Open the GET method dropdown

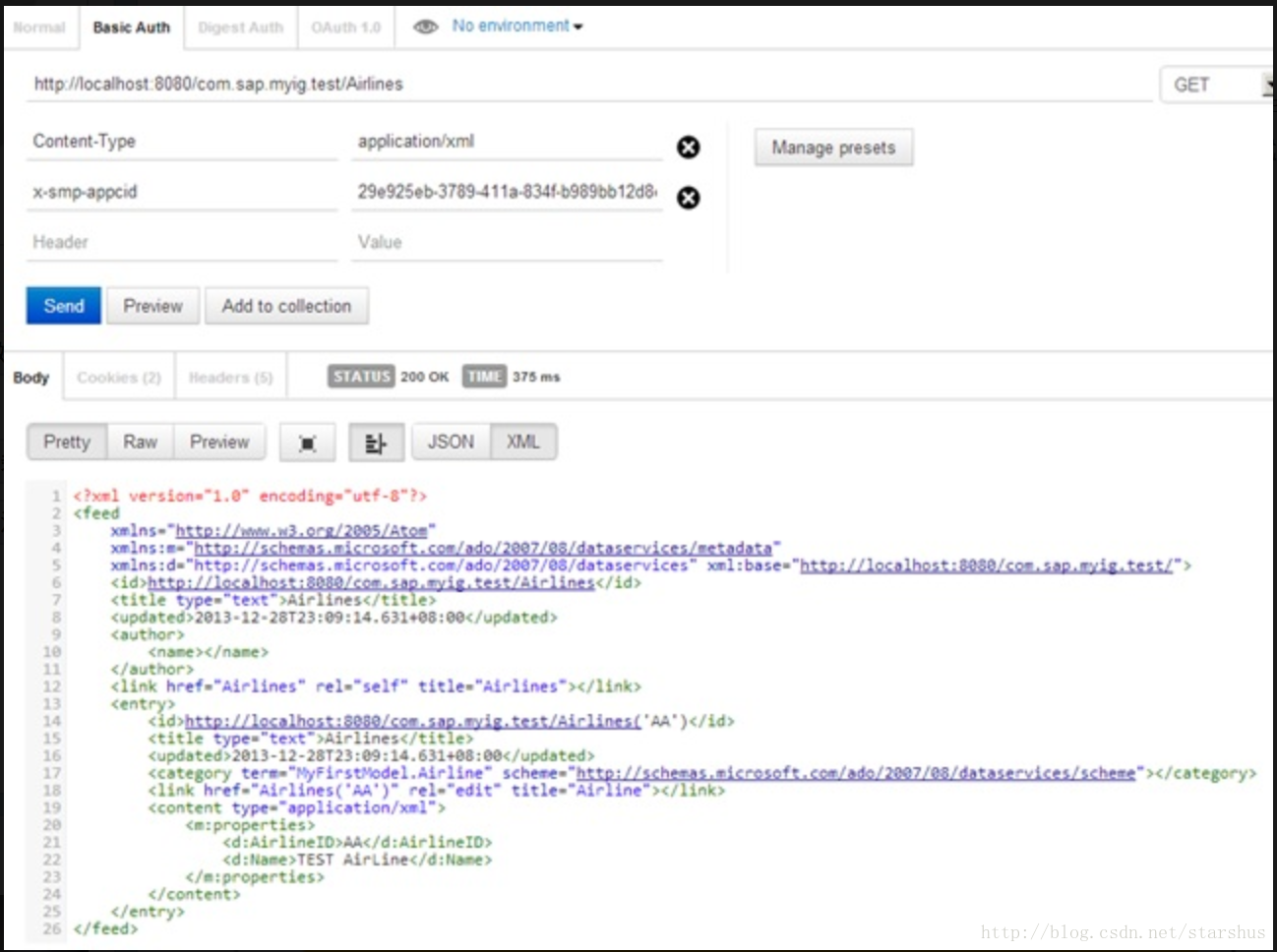(1218, 85)
